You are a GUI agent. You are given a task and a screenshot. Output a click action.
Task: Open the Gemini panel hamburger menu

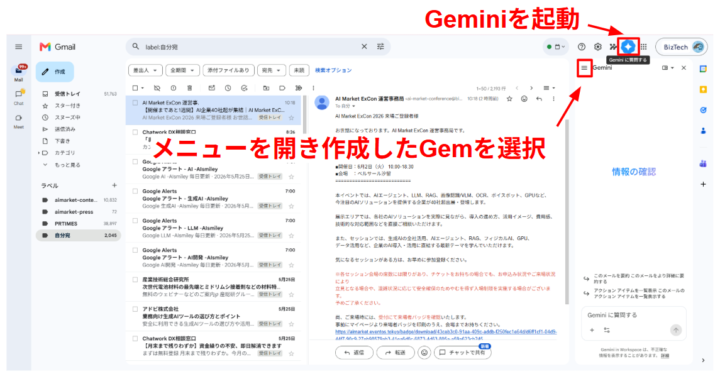point(584,68)
